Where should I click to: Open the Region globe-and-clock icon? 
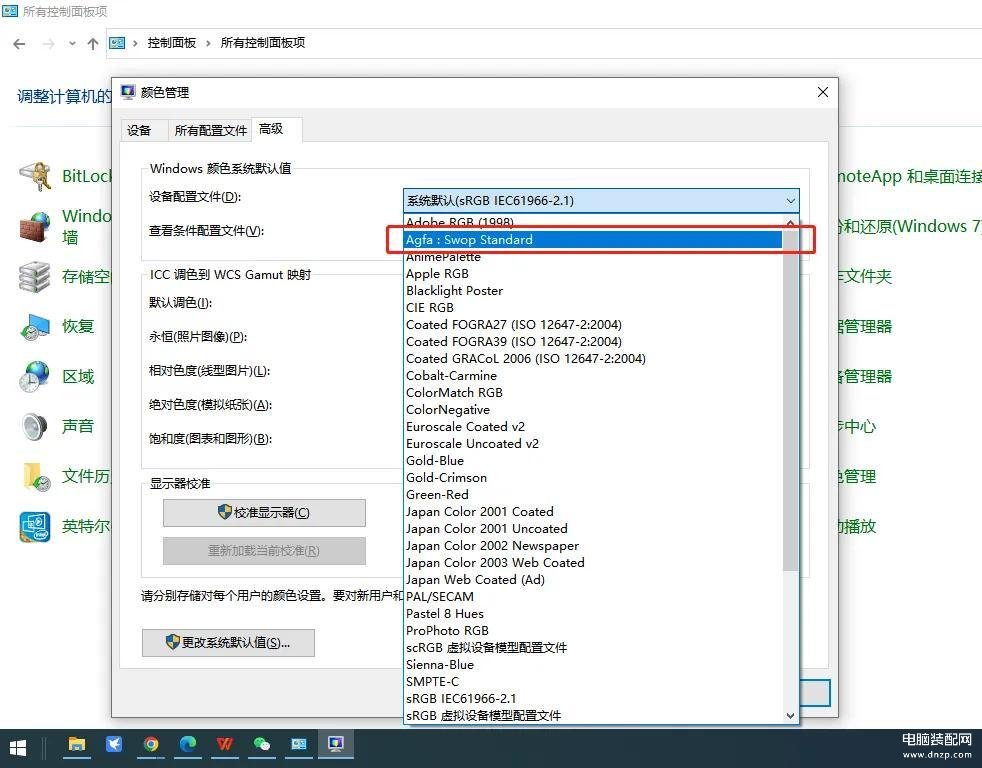click(35, 376)
